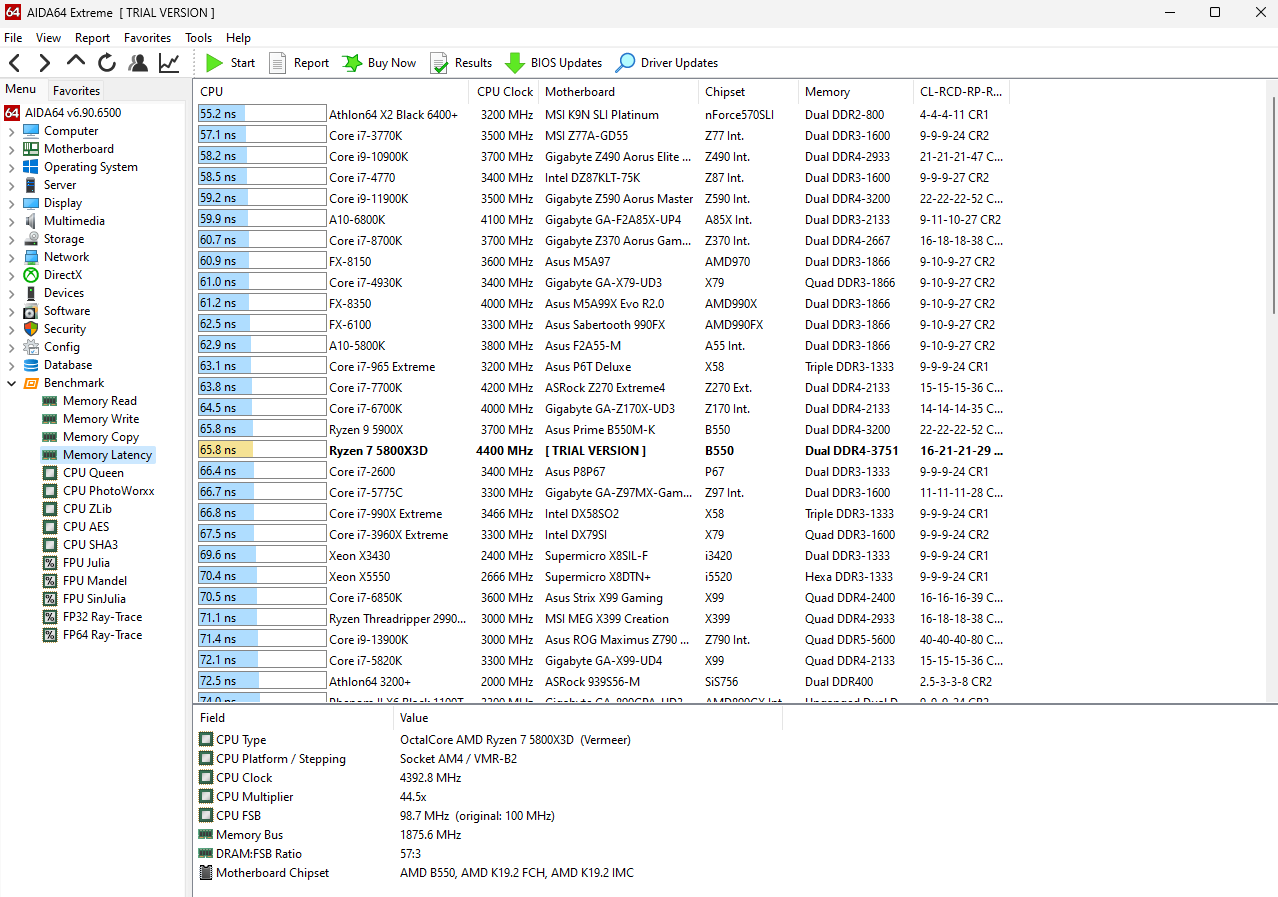
Task: Click the Report toolbar button
Action: (x=298, y=63)
